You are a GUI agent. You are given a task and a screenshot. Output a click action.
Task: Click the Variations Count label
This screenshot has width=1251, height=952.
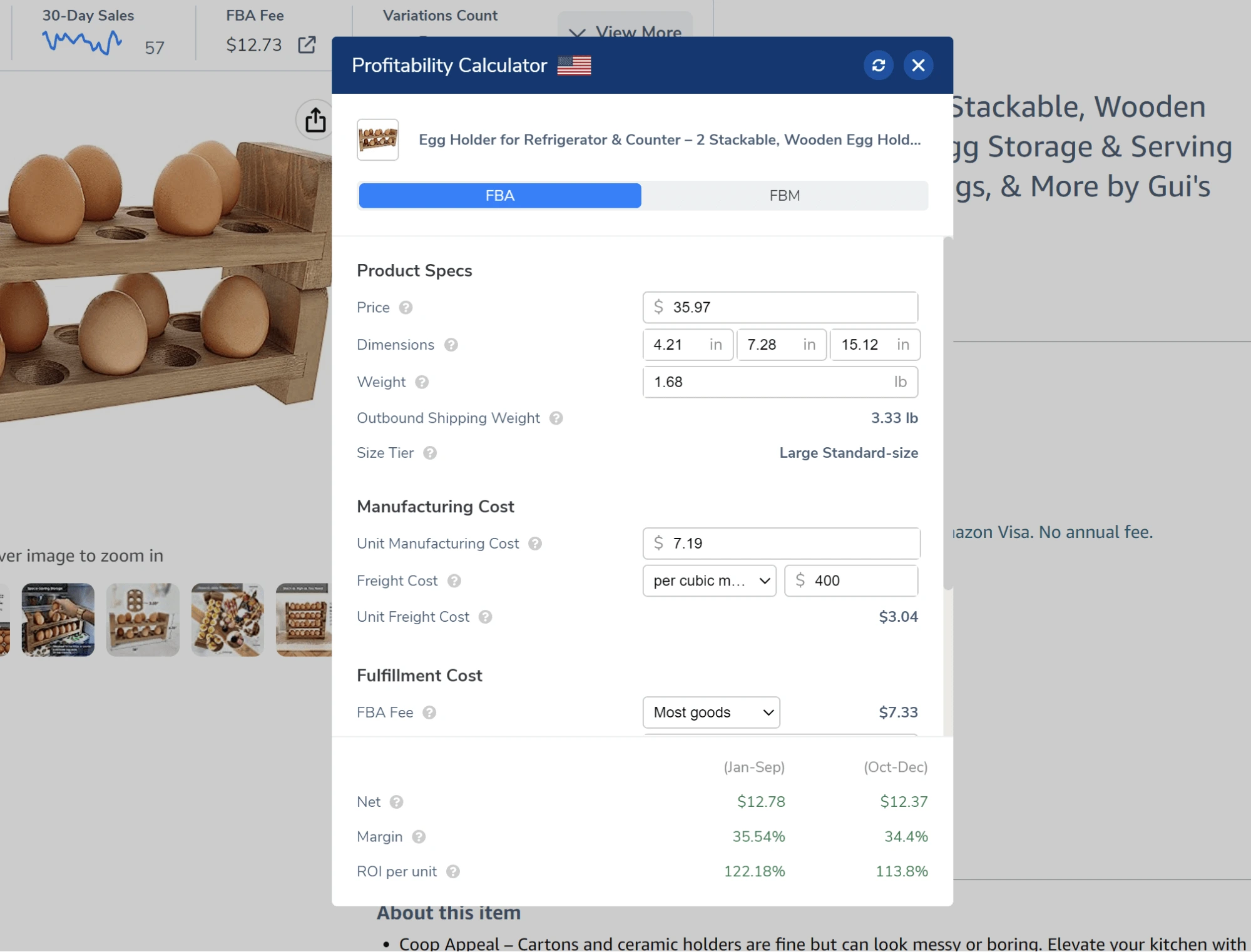click(x=440, y=16)
